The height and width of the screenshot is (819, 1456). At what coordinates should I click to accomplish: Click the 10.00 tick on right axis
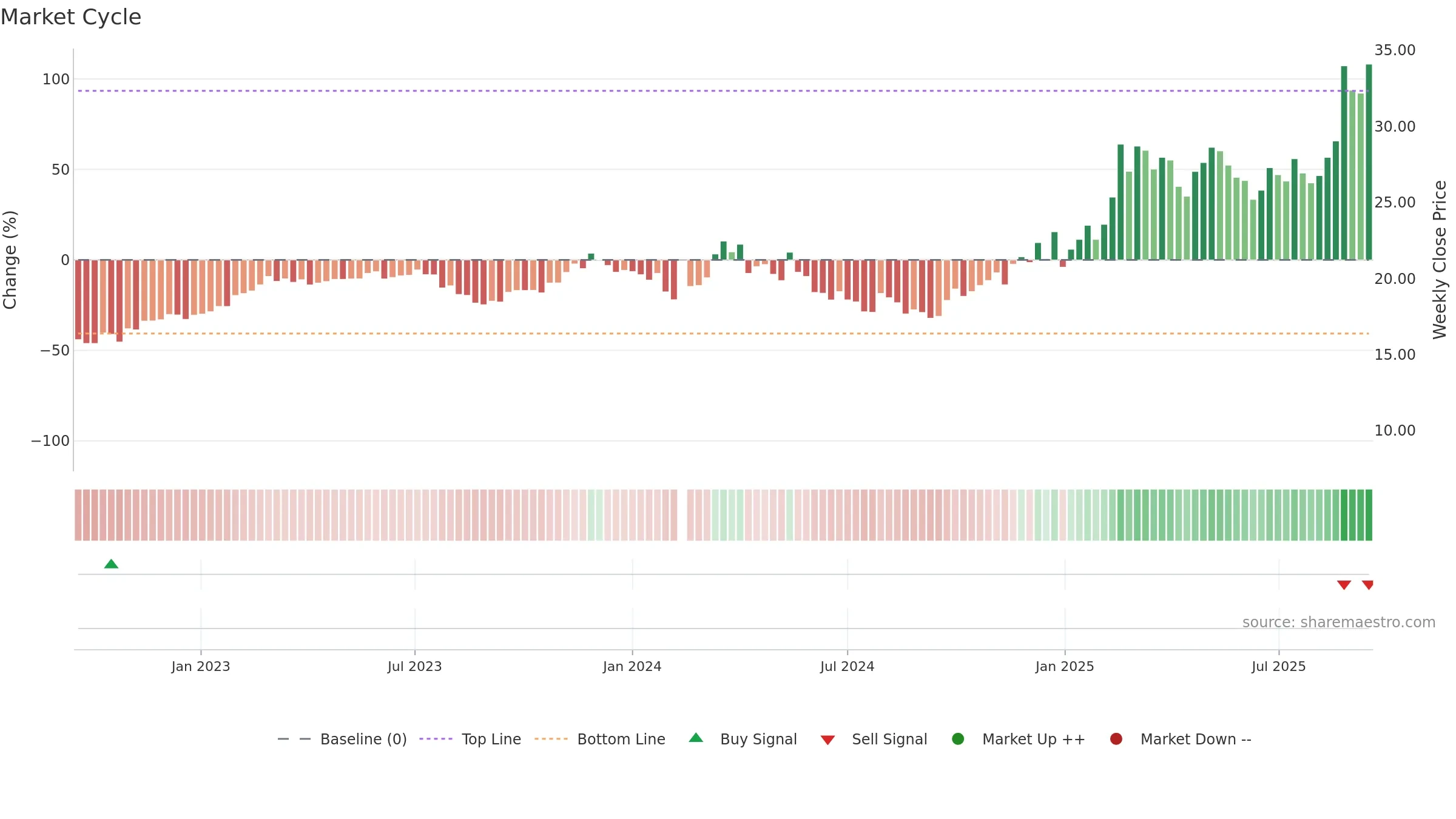[x=1395, y=431]
